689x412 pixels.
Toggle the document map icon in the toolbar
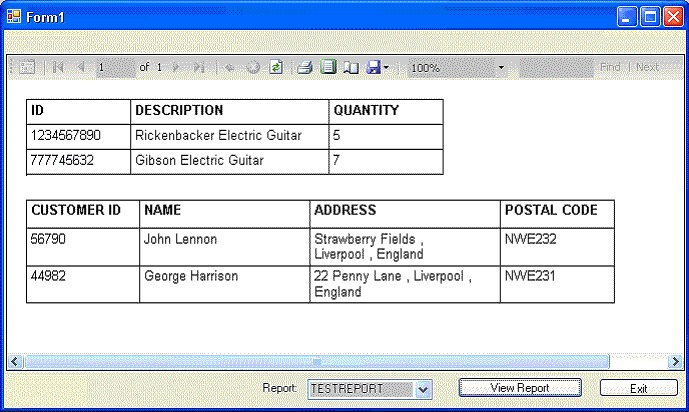pos(26,67)
